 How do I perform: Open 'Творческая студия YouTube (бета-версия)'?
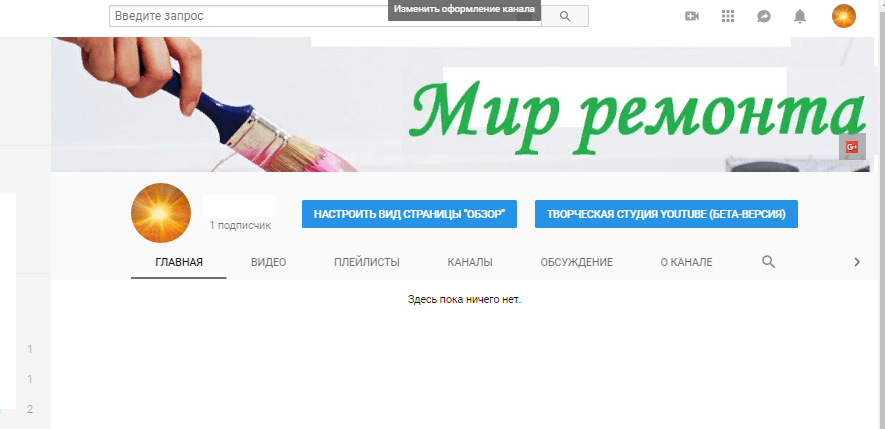[666, 214]
